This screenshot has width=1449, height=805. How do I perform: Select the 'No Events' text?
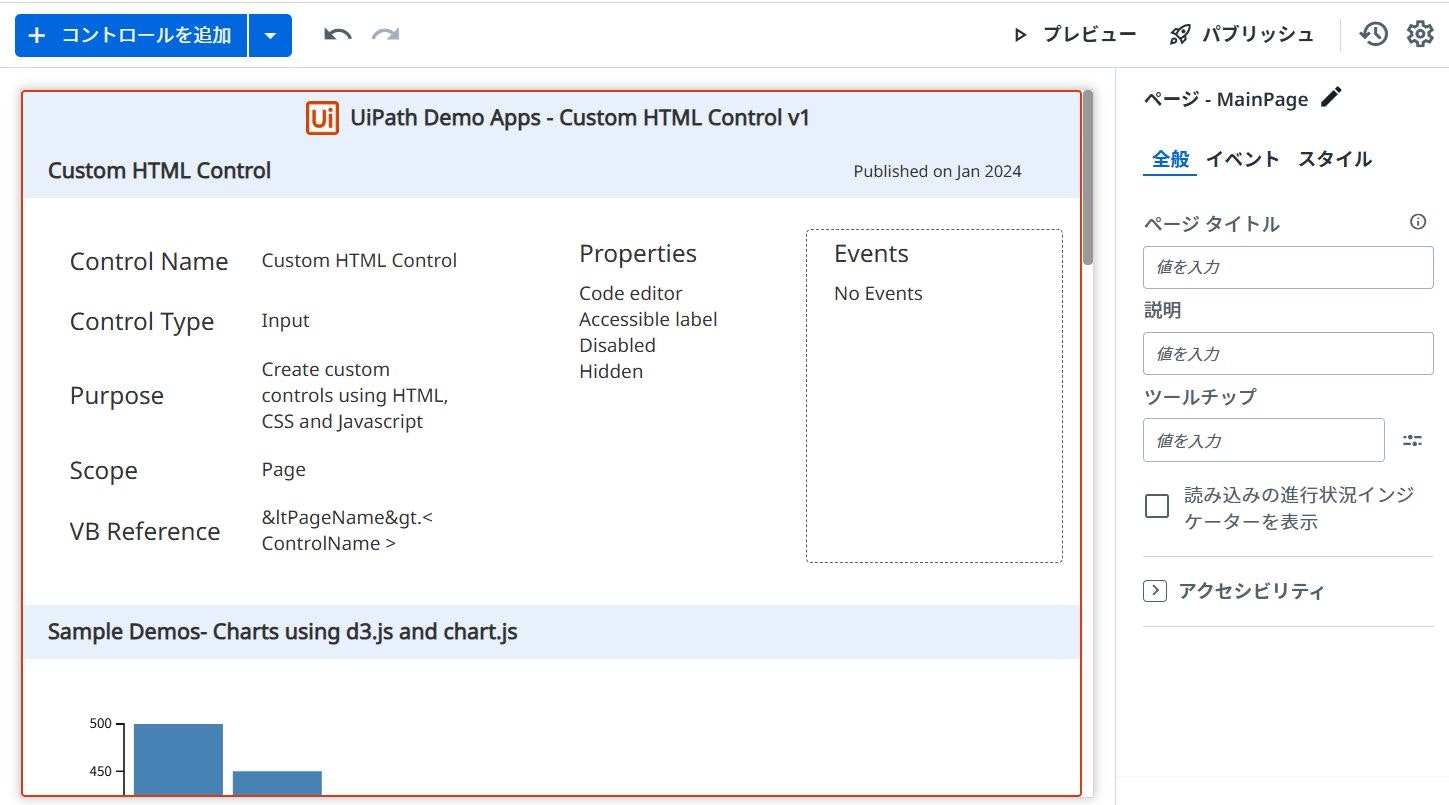878,294
